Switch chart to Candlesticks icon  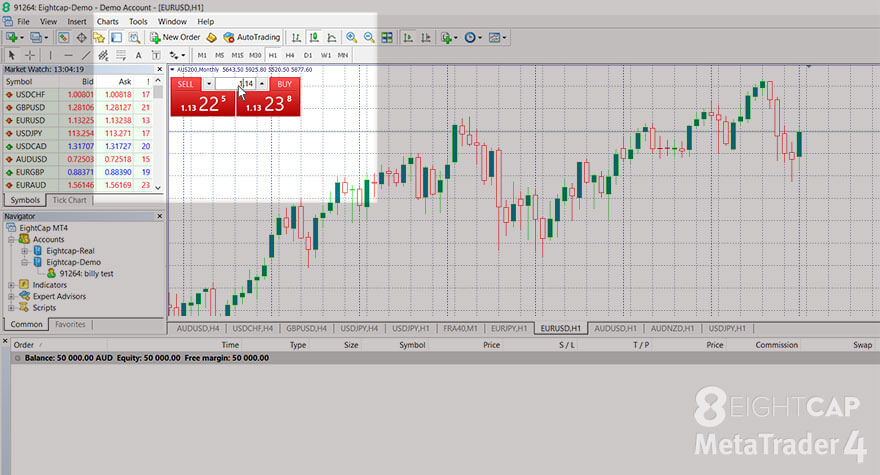(314, 38)
